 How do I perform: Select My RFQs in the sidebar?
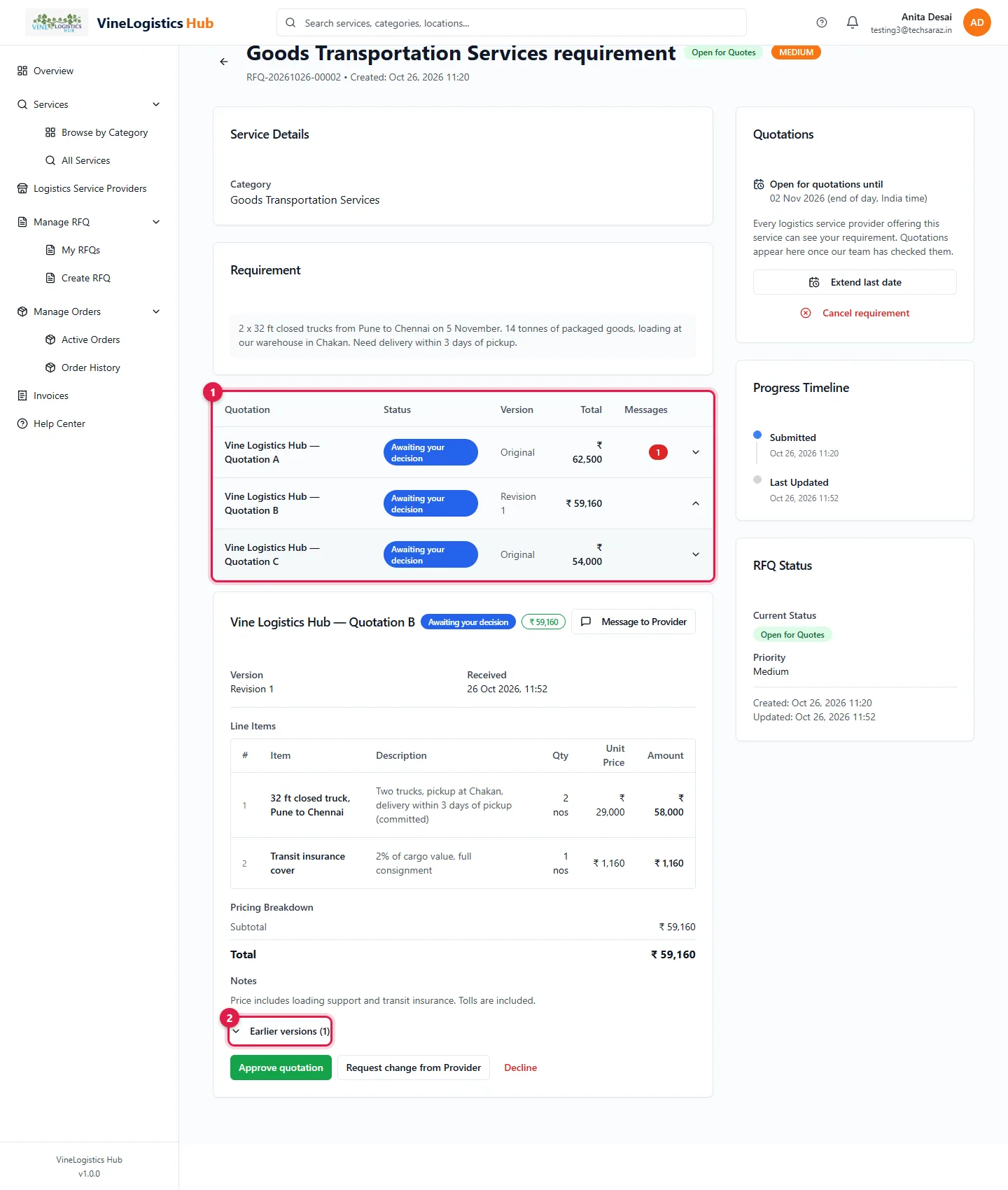pyautogui.click(x=80, y=250)
